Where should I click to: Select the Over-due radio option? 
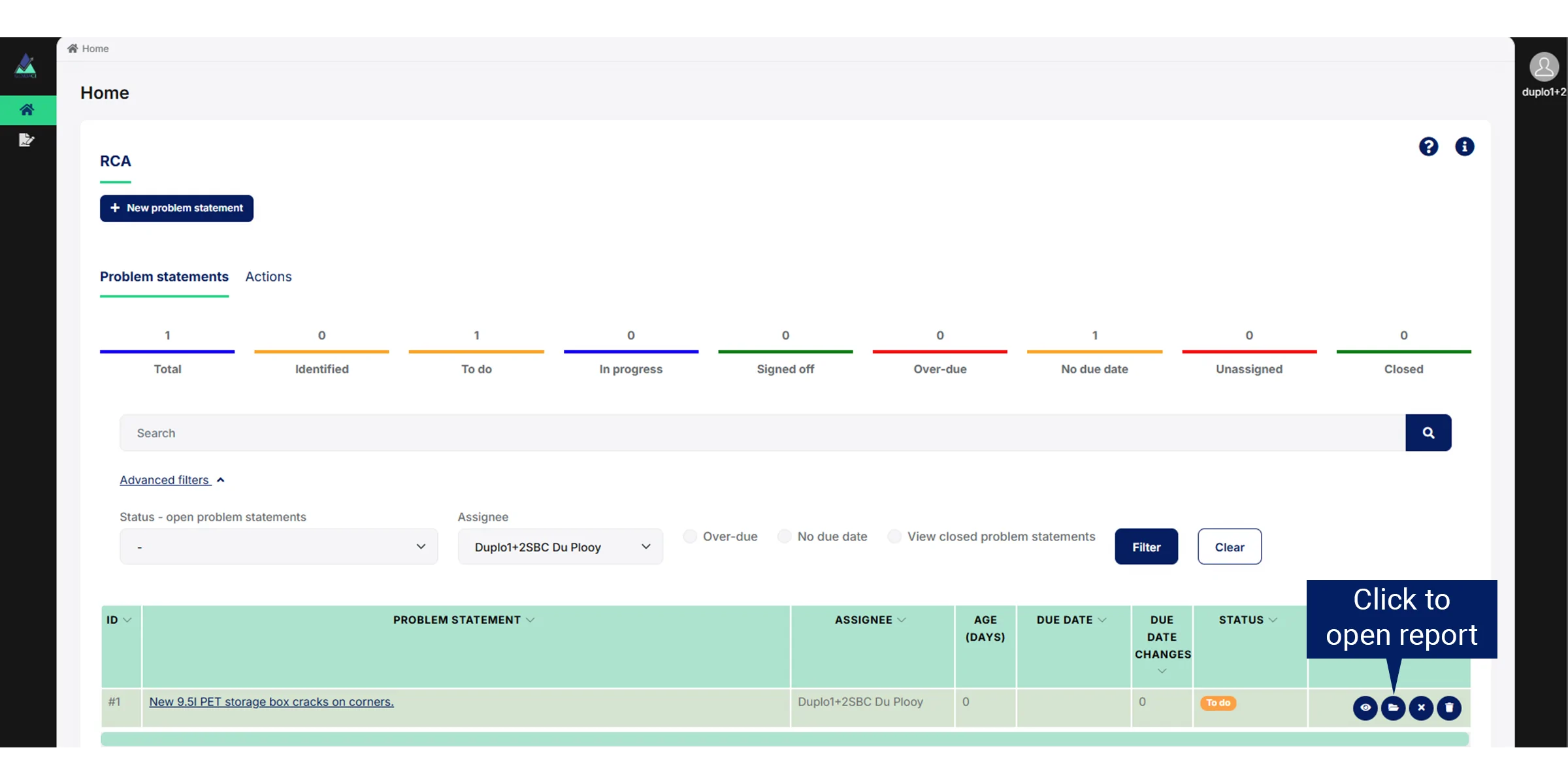pyautogui.click(x=690, y=536)
